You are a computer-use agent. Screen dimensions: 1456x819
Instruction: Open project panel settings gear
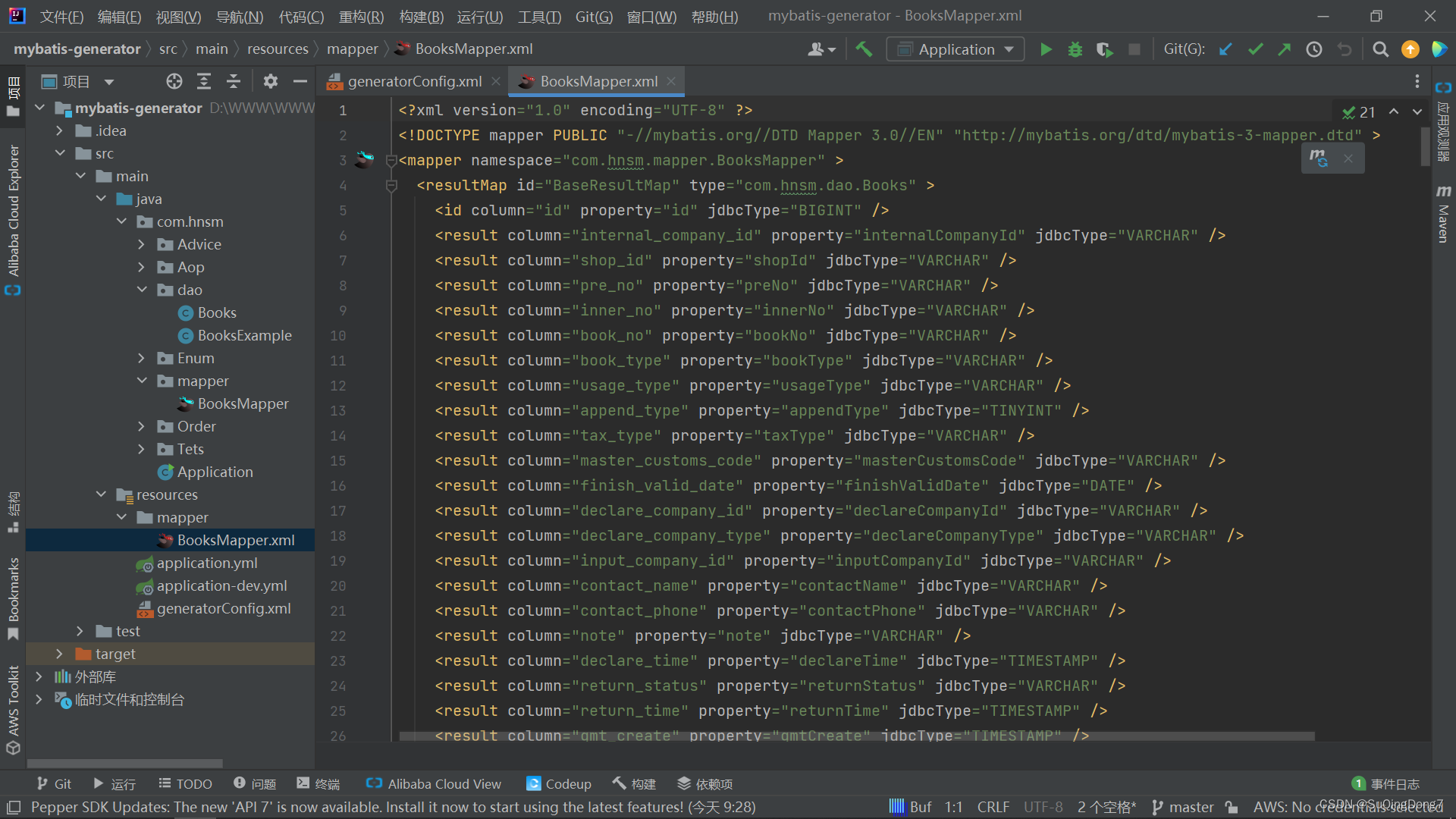[270, 81]
